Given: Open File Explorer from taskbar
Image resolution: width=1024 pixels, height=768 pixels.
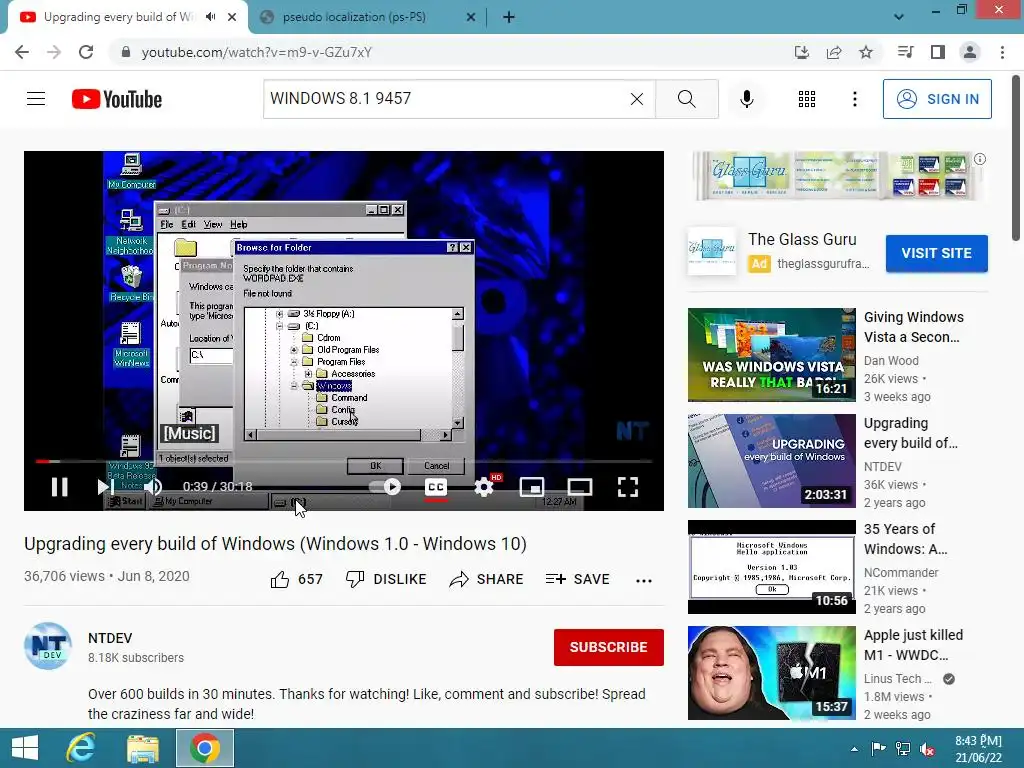Looking at the screenshot, I should [142, 748].
